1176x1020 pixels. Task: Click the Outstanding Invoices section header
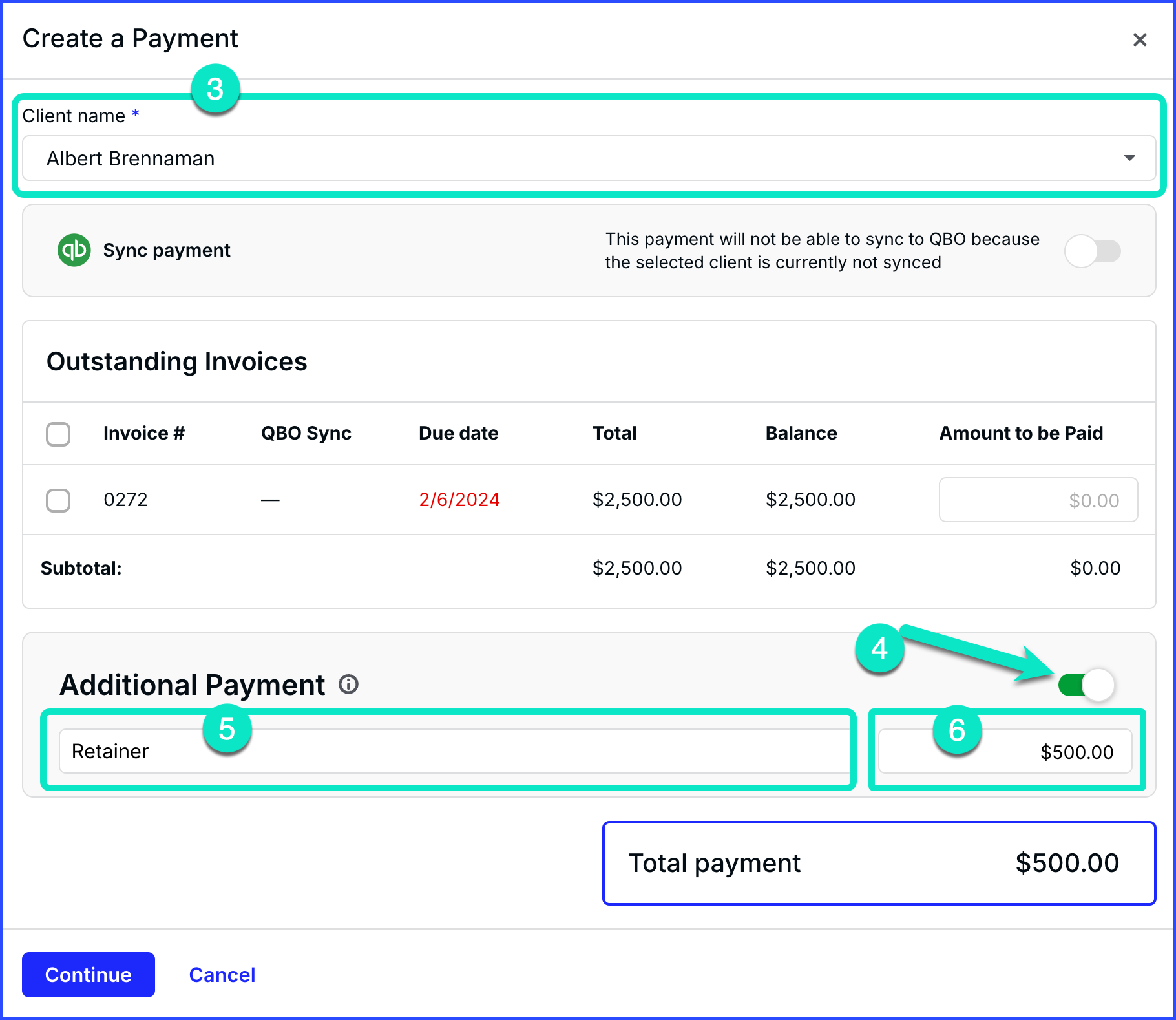[x=176, y=361]
